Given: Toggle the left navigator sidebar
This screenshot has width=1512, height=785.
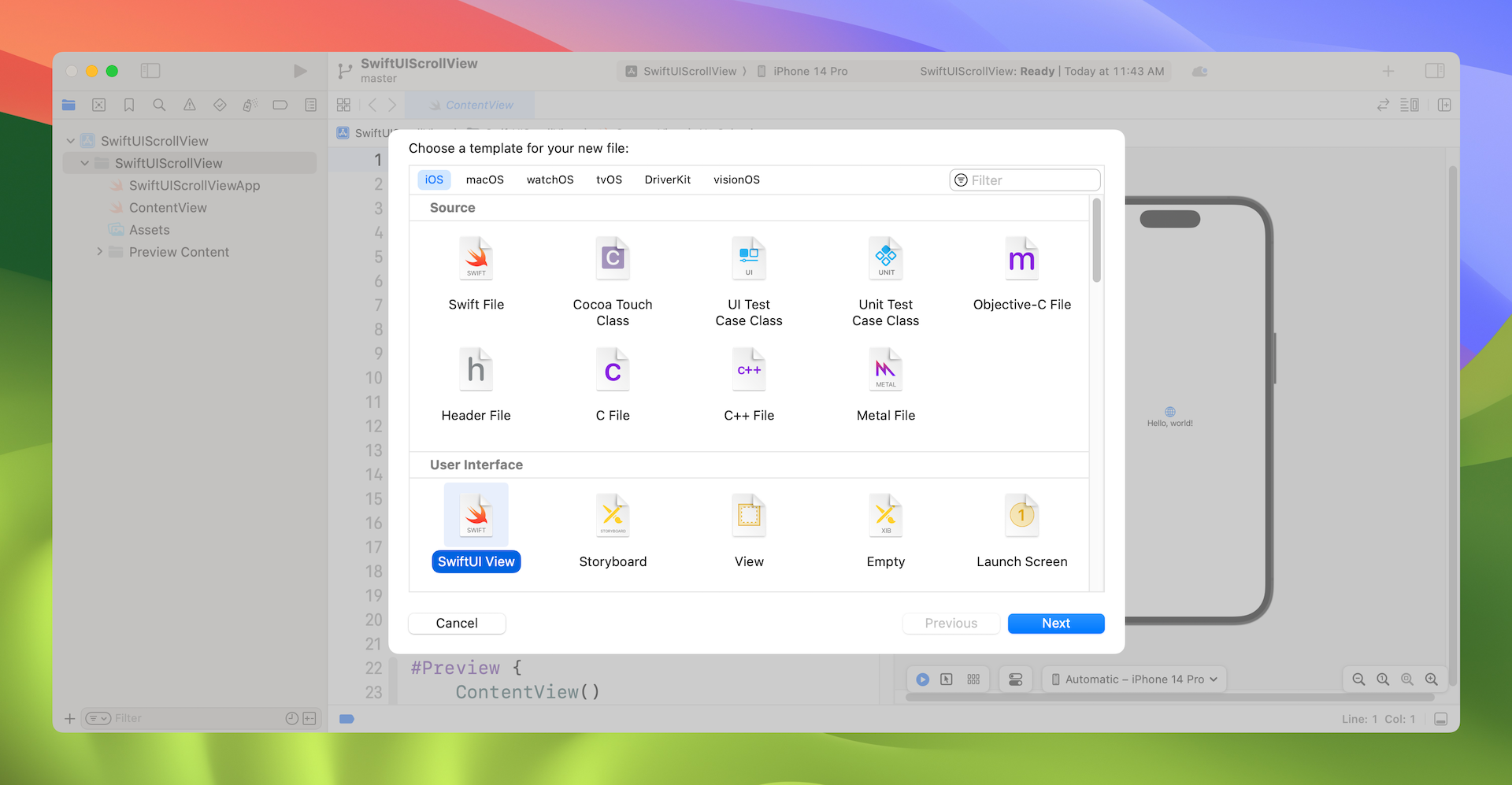Looking at the screenshot, I should coord(150,71).
